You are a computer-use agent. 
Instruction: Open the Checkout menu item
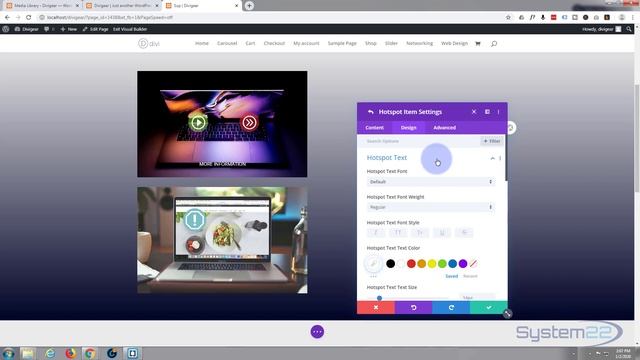coord(274,43)
